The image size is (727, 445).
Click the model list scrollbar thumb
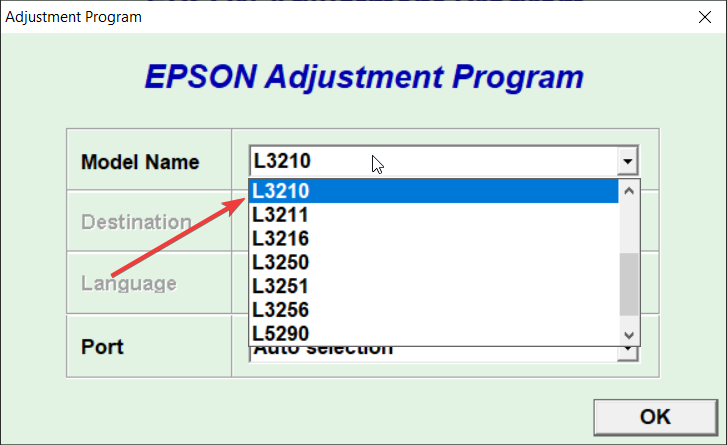(629, 284)
